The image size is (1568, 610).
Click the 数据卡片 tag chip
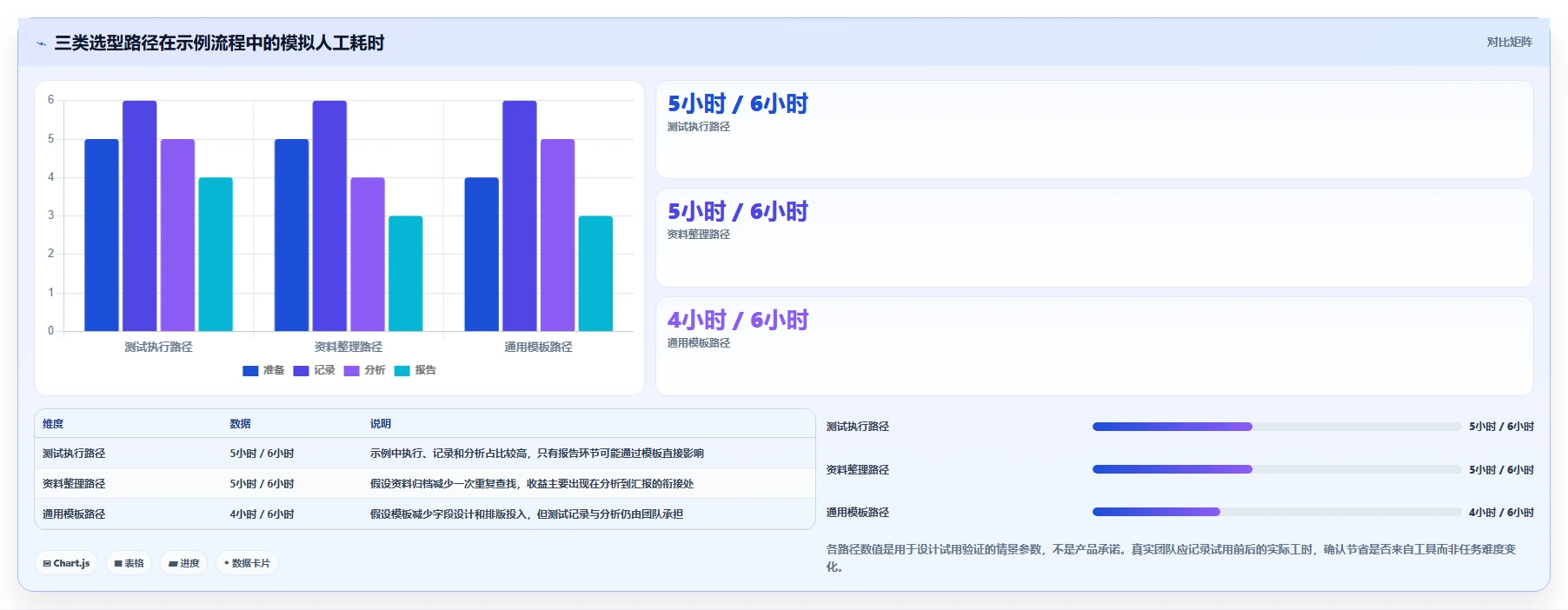pos(247,563)
